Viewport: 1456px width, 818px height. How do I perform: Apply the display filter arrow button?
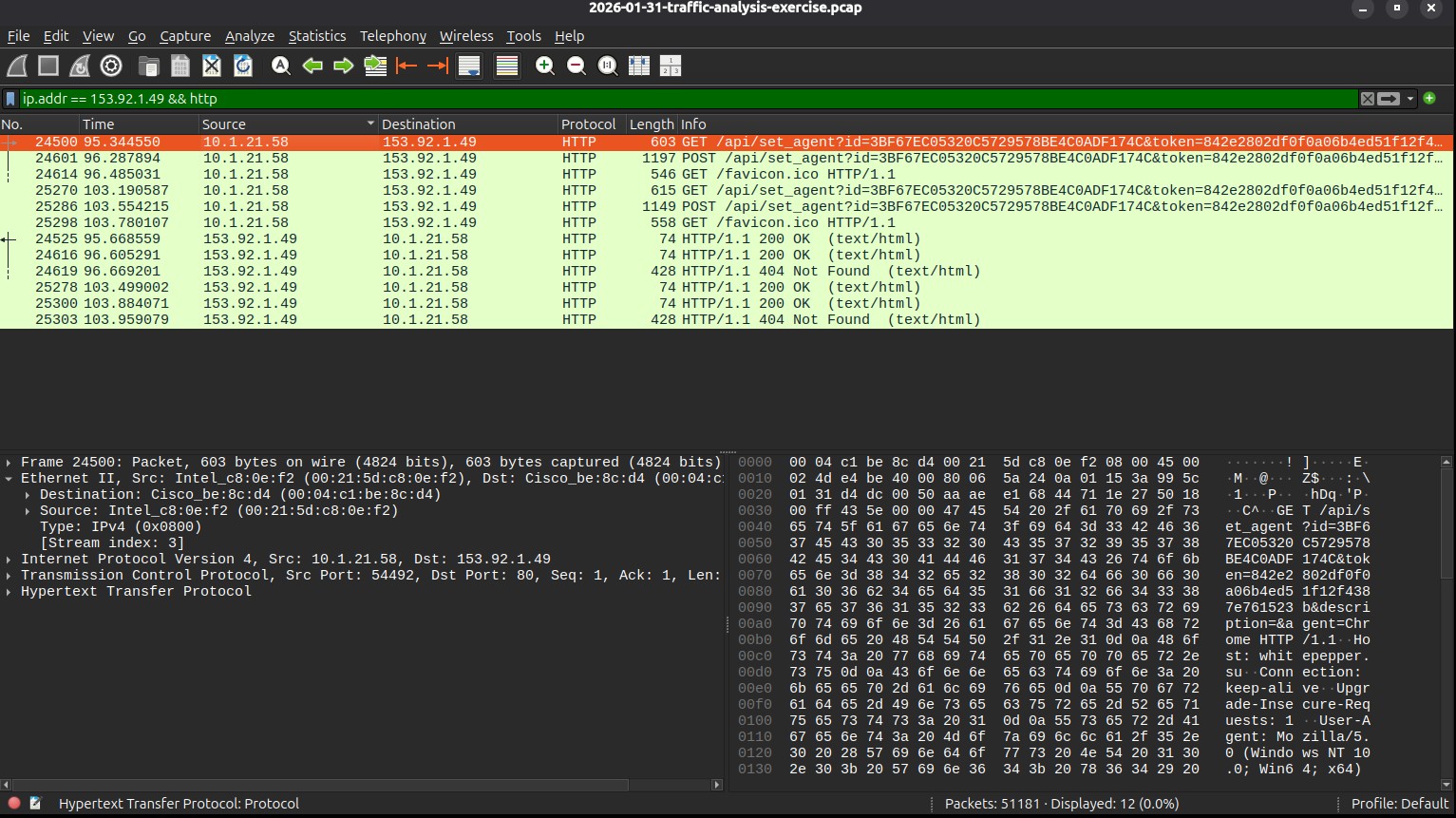[x=1389, y=99]
